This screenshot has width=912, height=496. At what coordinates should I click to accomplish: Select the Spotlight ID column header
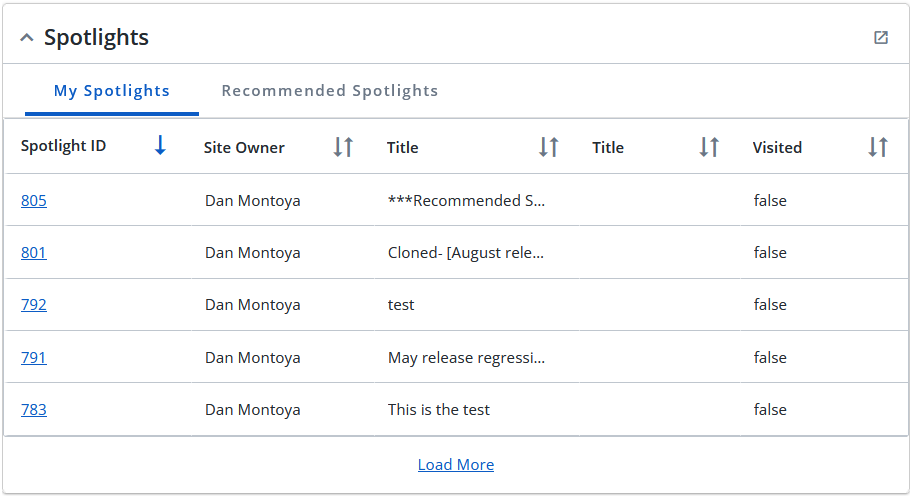(63, 145)
